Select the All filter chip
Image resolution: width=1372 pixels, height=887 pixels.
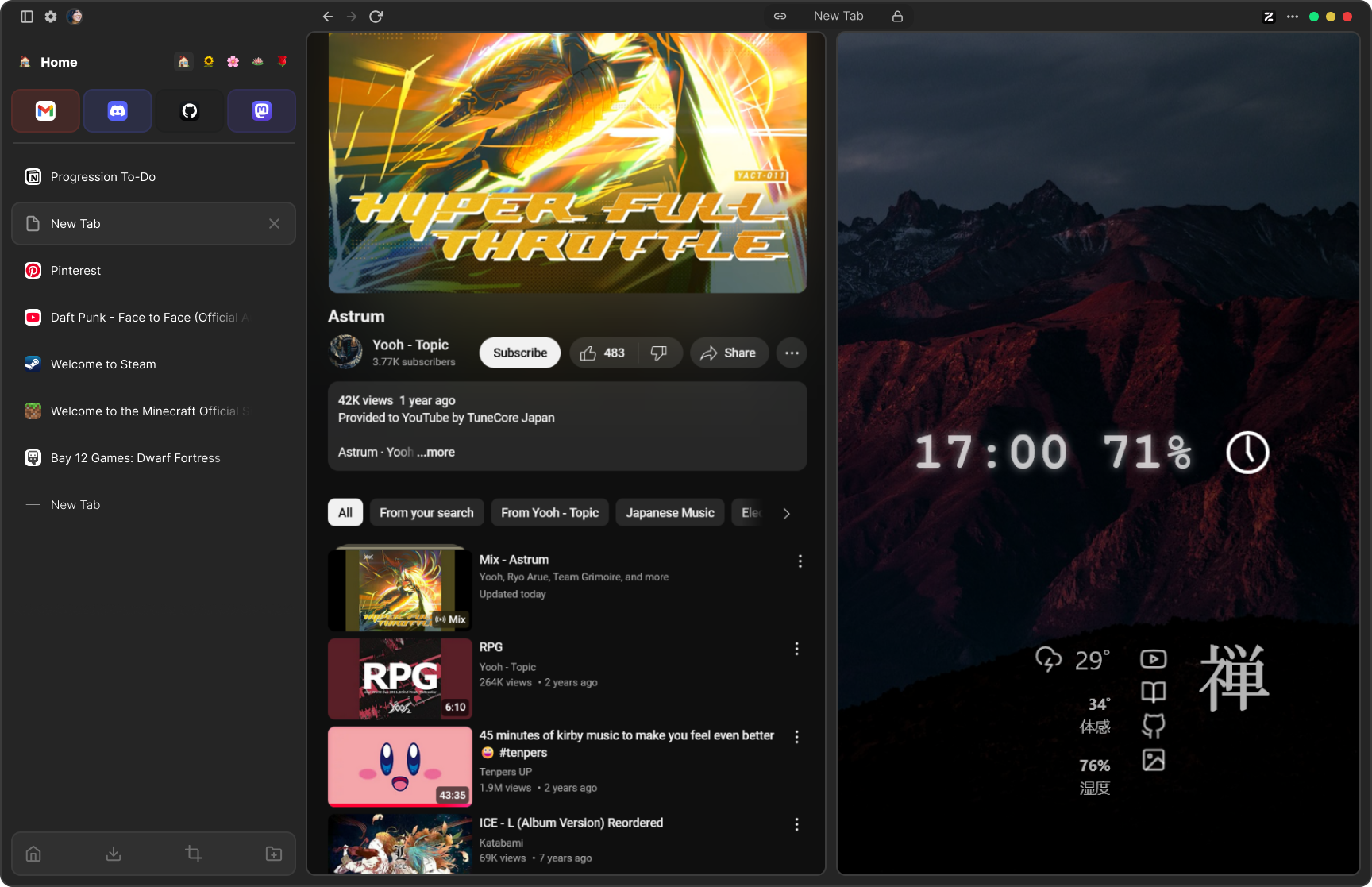point(345,513)
